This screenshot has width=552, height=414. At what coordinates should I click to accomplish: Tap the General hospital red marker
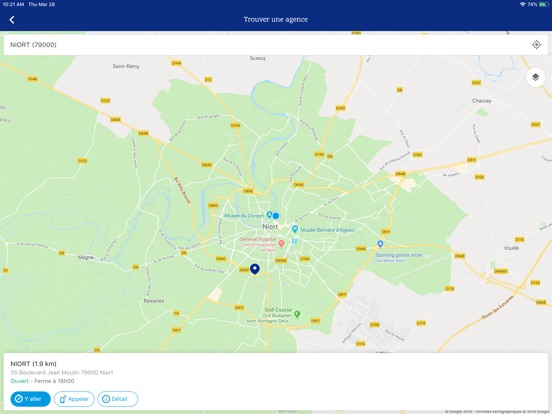tap(281, 243)
